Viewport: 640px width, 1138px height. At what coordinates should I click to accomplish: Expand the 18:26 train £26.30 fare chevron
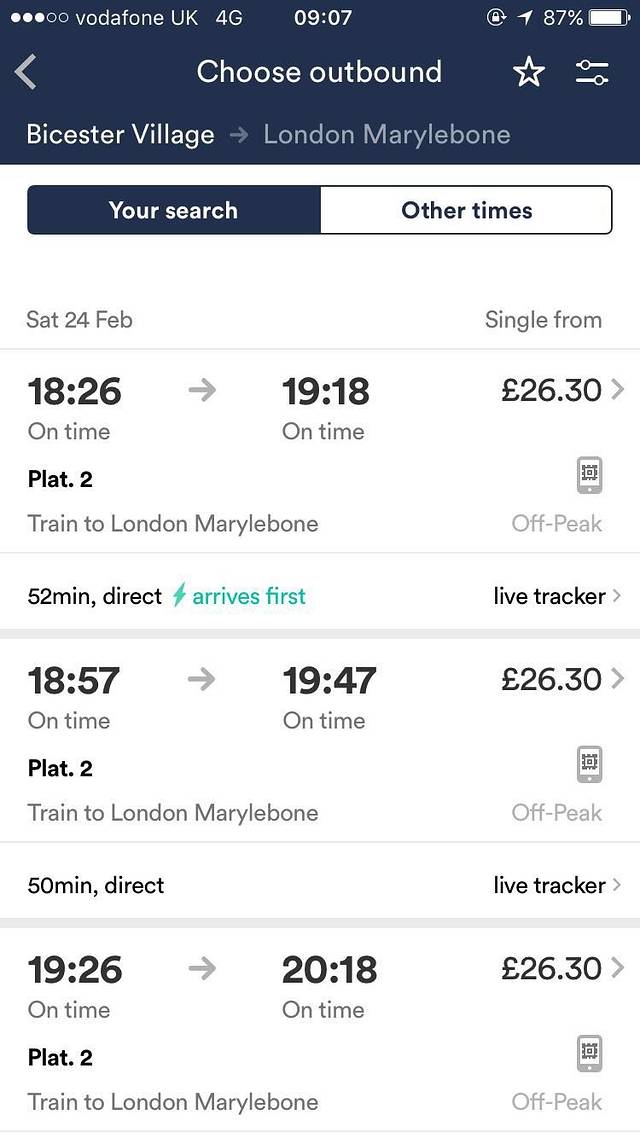point(617,390)
